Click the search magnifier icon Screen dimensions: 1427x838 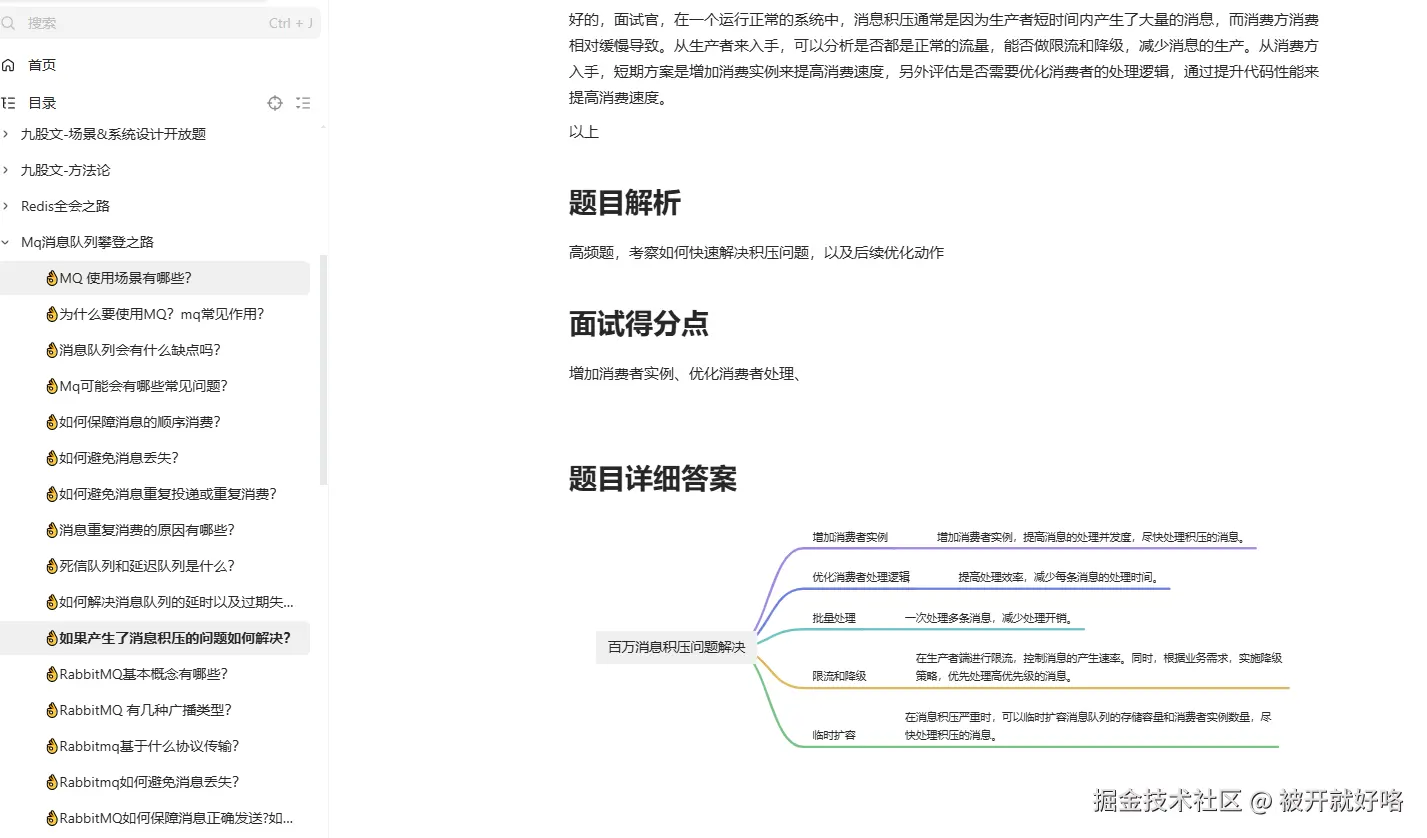tap(10, 22)
